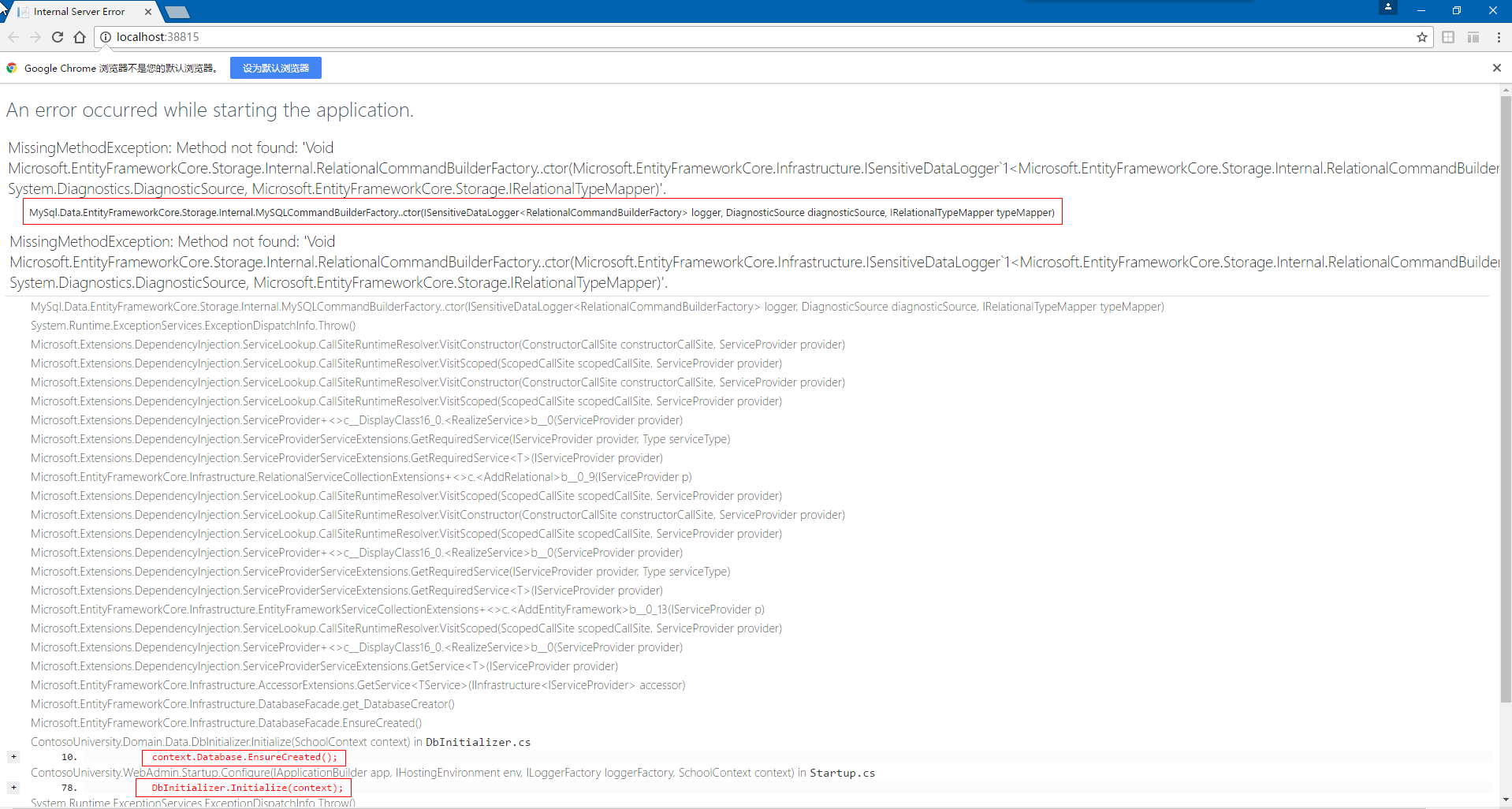This screenshot has height=809, width=1512.
Task: Click the grid layout icon beside the star
Action: click(1448, 37)
